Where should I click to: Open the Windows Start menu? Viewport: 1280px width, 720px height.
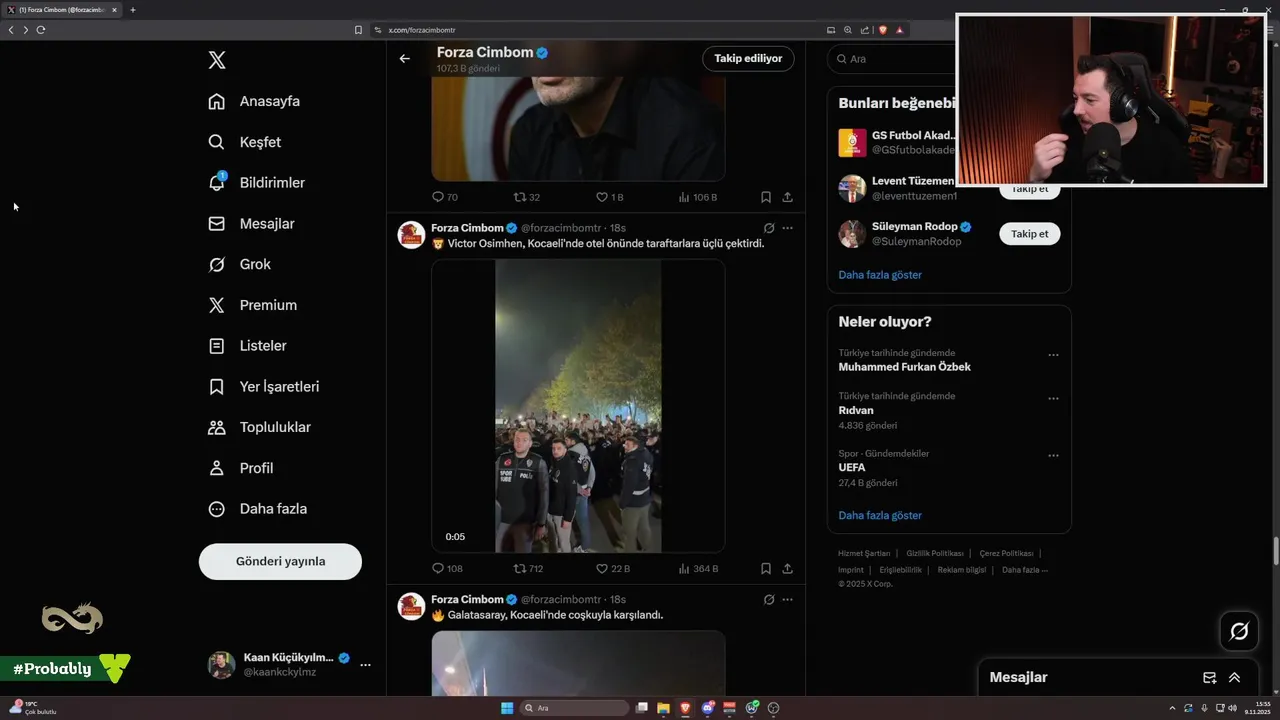(507, 708)
